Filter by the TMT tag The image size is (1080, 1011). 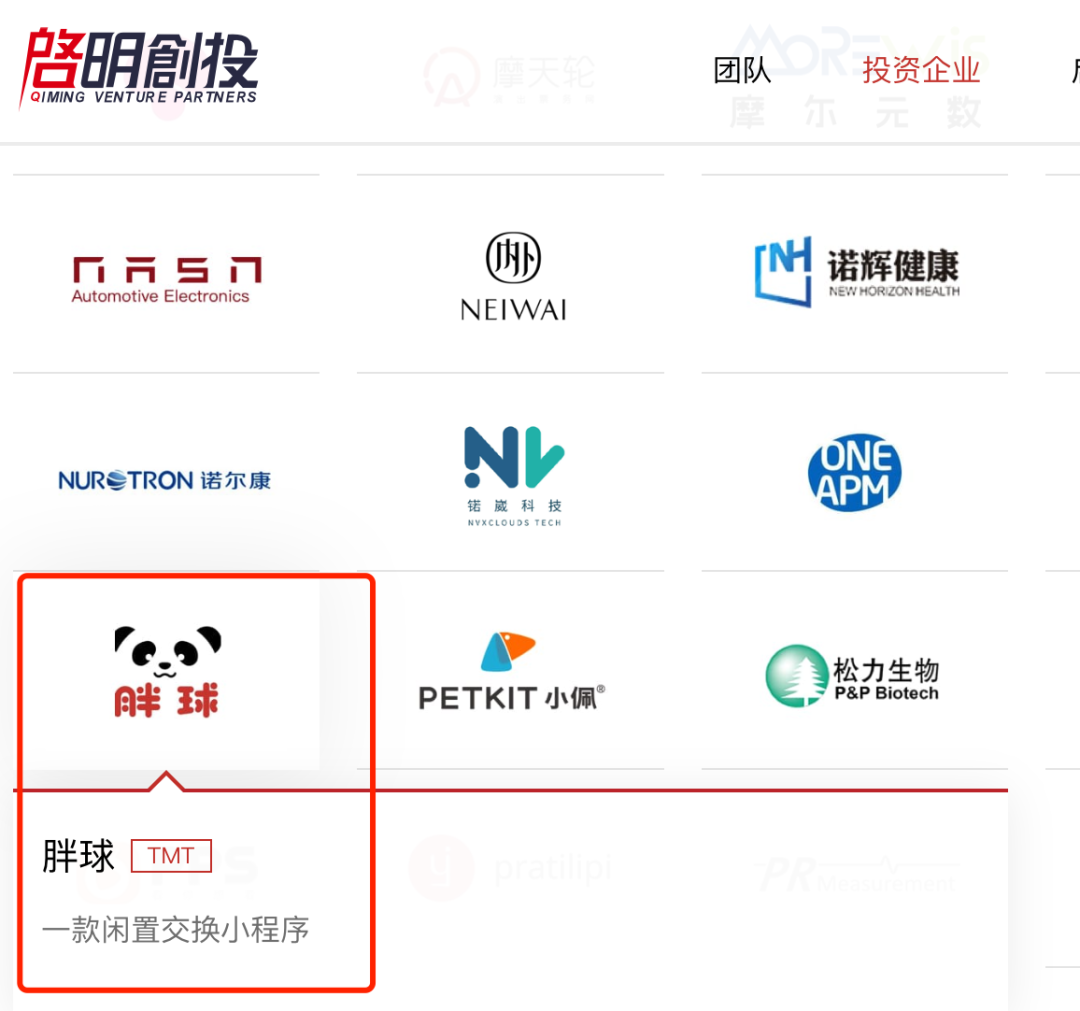click(171, 856)
